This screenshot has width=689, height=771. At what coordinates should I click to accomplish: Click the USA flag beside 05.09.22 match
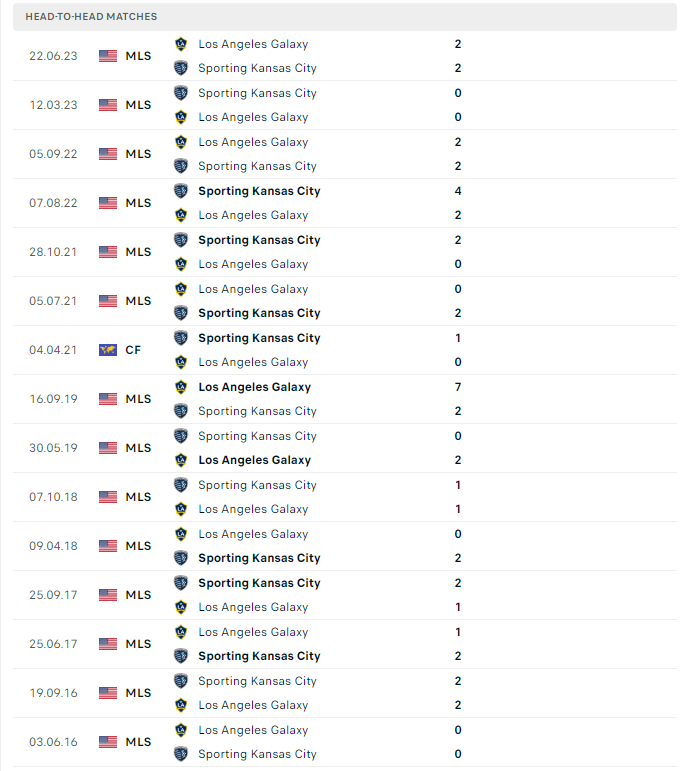pos(108,154)
